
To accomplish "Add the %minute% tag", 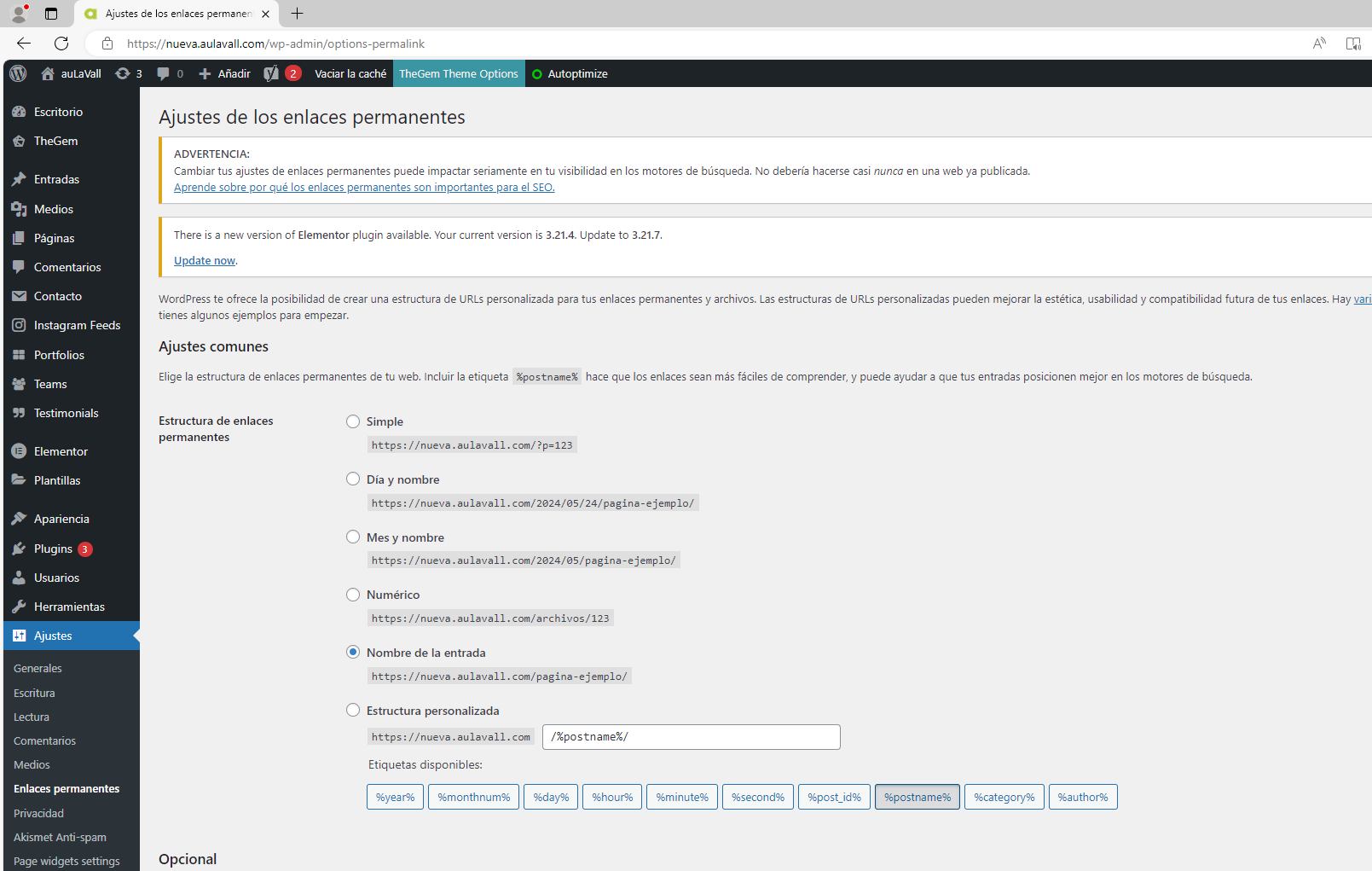I will pyautogui.click(x=682, y=797).
